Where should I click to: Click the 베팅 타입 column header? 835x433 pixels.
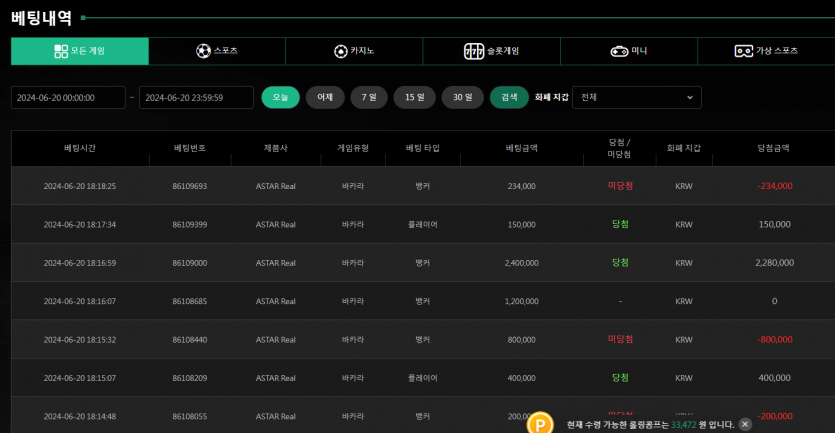[423, 148]
